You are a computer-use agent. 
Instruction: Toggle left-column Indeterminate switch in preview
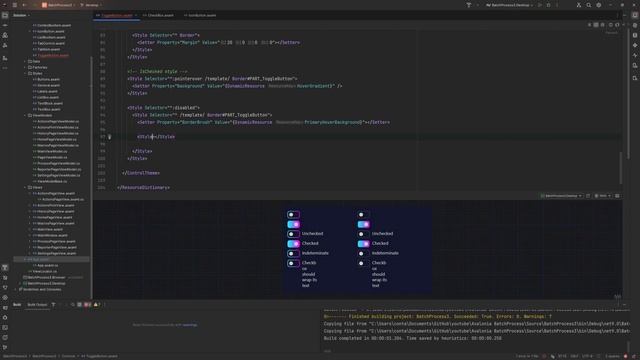(x=293, y=253)
